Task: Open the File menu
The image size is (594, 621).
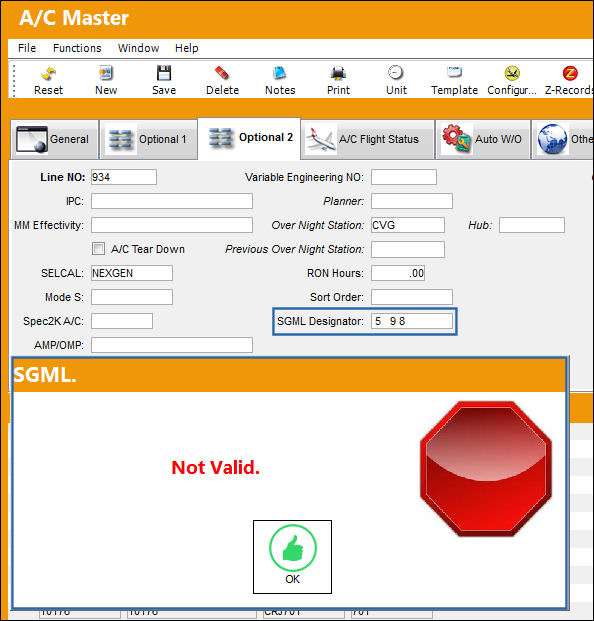Action: (x=27, y=48)
